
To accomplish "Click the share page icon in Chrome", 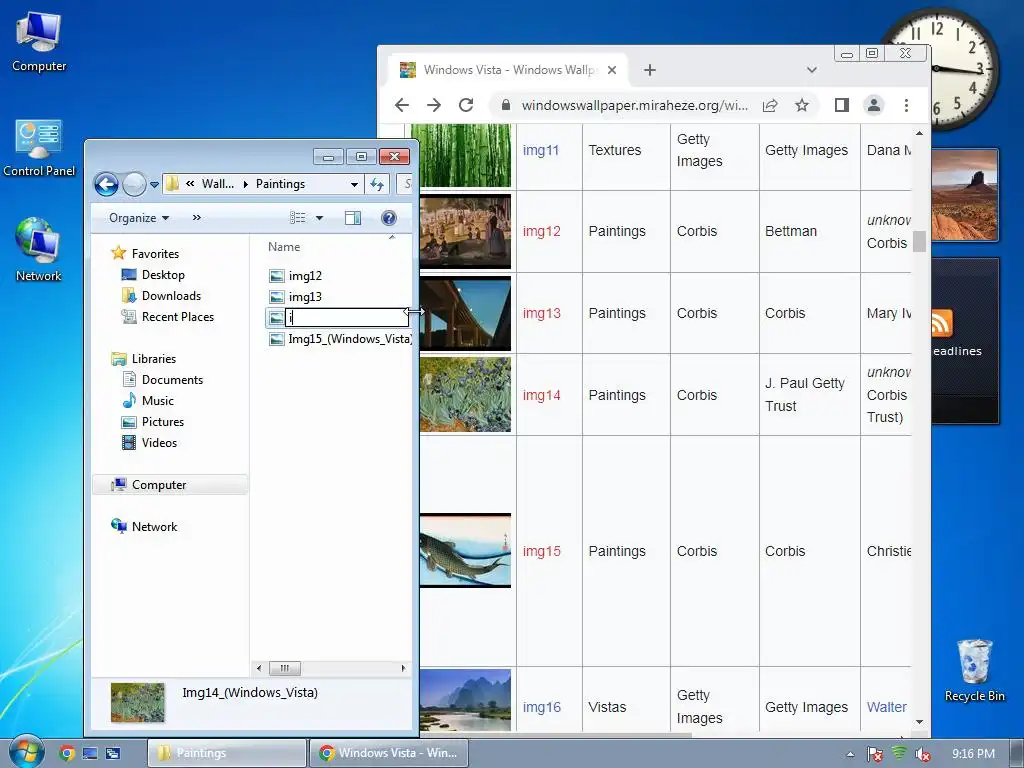I will [x=770, y=105].
